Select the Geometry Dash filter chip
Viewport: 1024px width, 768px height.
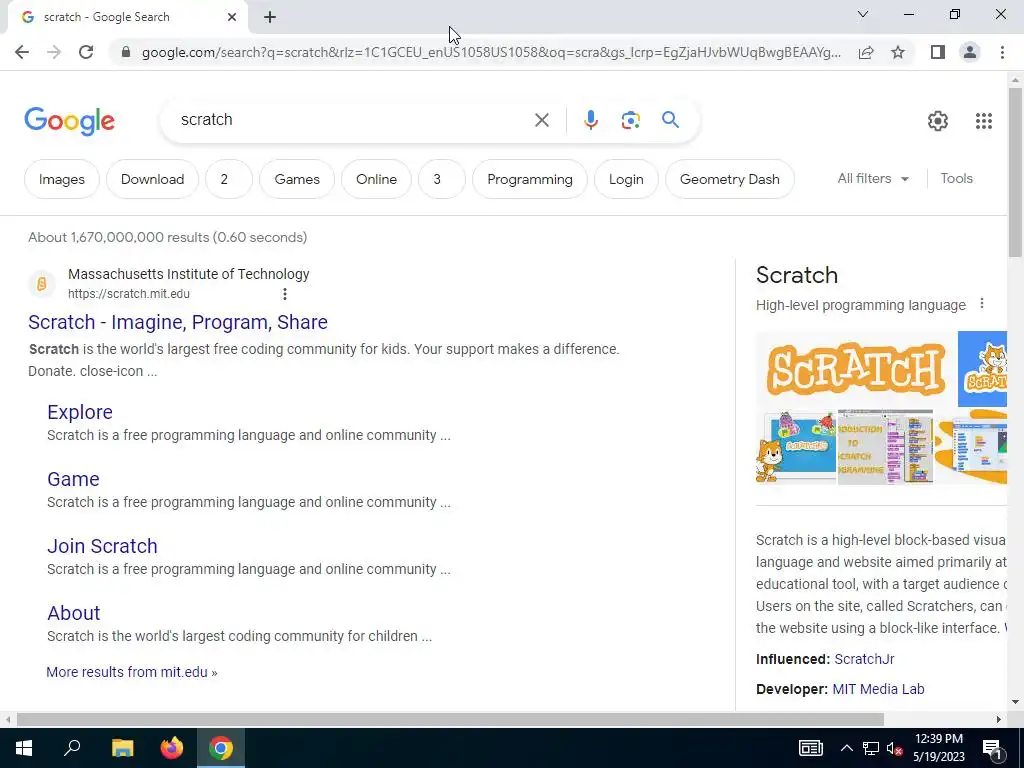(729, 179)
